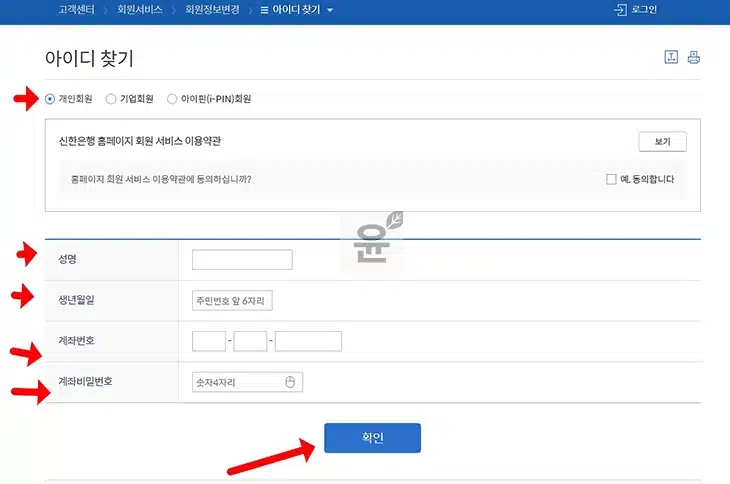
Task: Select the 기업회원 radio button
Action: [x=111, y=99]
